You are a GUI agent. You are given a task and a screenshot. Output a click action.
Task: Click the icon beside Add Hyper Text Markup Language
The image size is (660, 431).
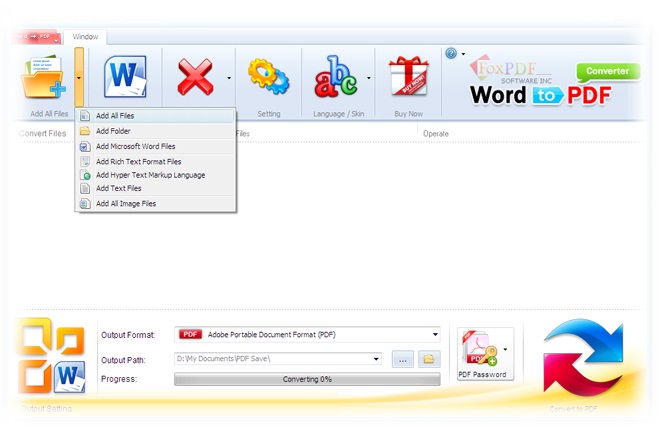(x=85, y=175)
